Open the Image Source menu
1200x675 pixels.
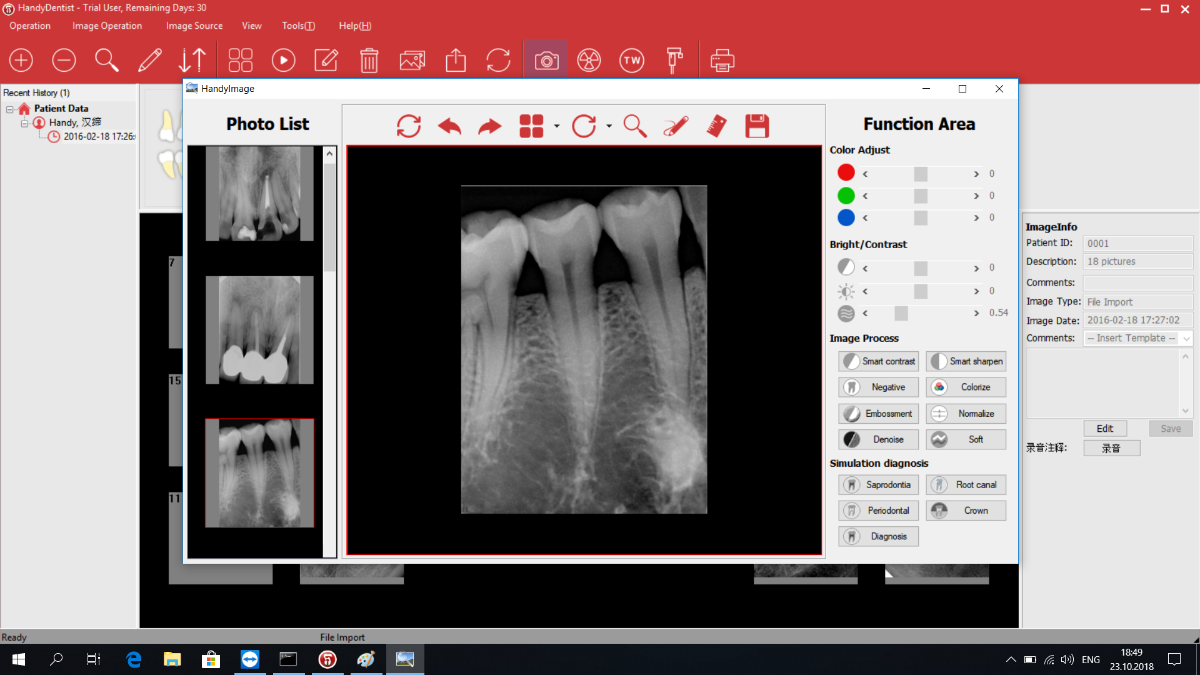click(194, 26)
